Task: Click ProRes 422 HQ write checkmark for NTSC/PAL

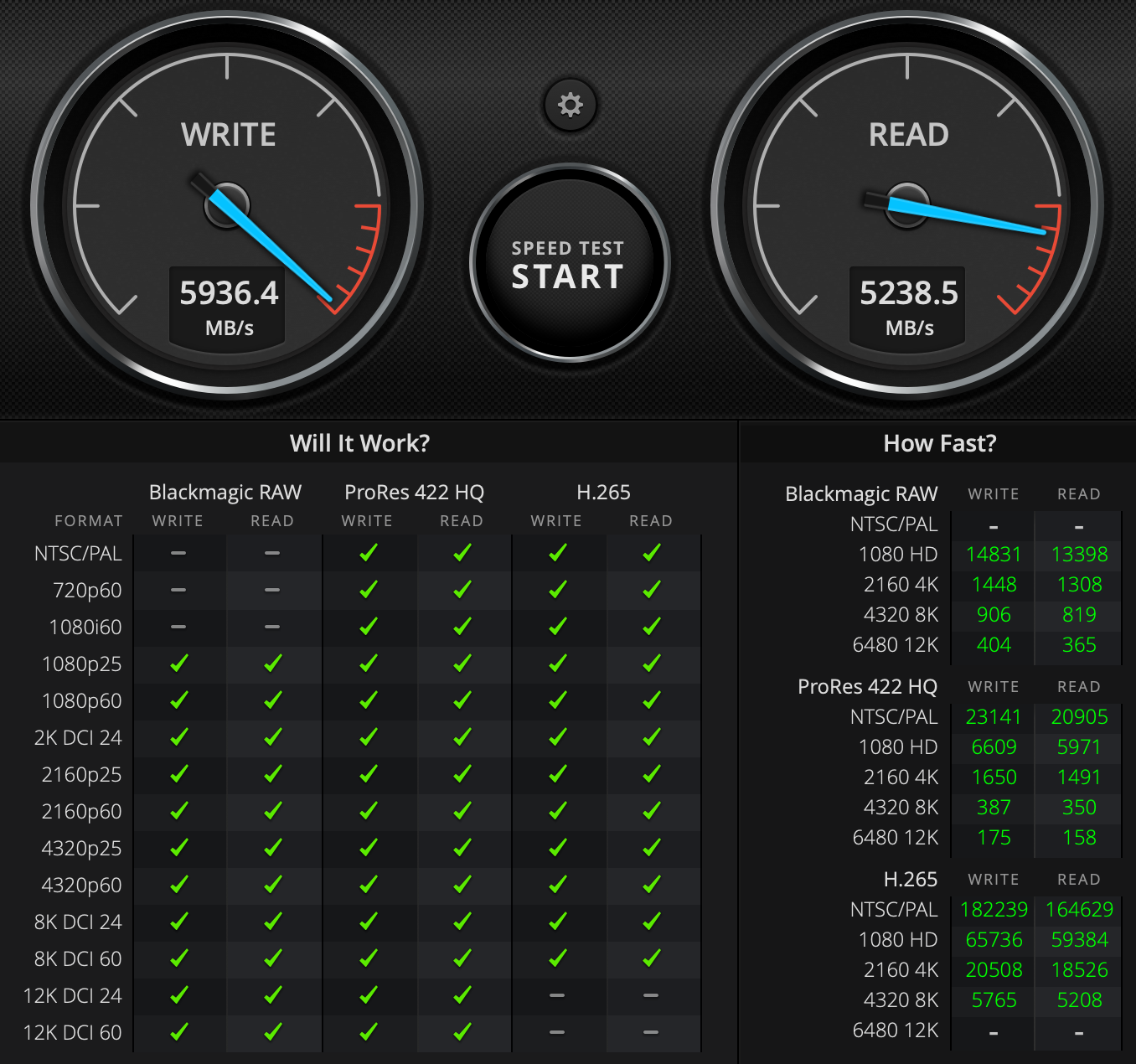Action: (368, 553)
